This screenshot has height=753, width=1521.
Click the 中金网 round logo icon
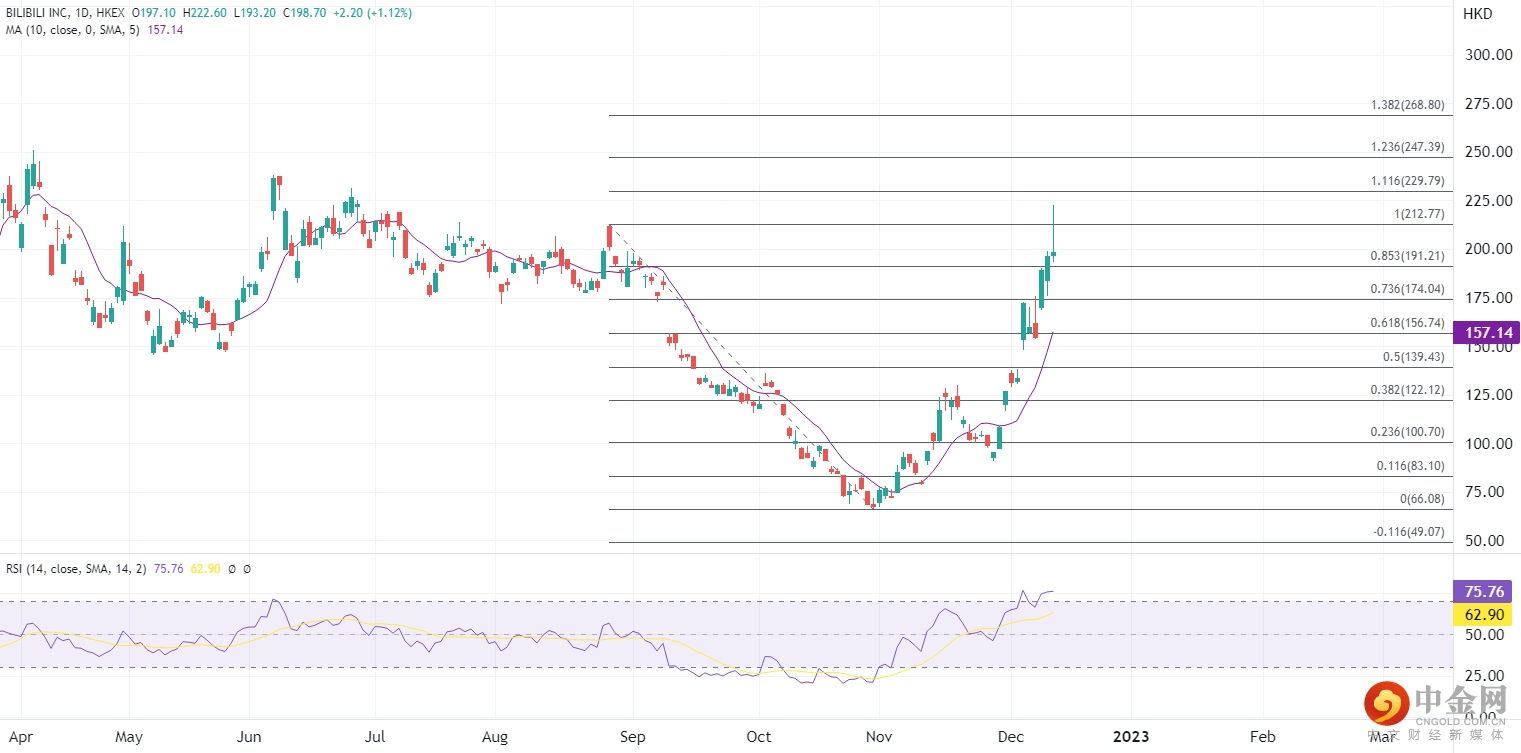coord(1383,707)
